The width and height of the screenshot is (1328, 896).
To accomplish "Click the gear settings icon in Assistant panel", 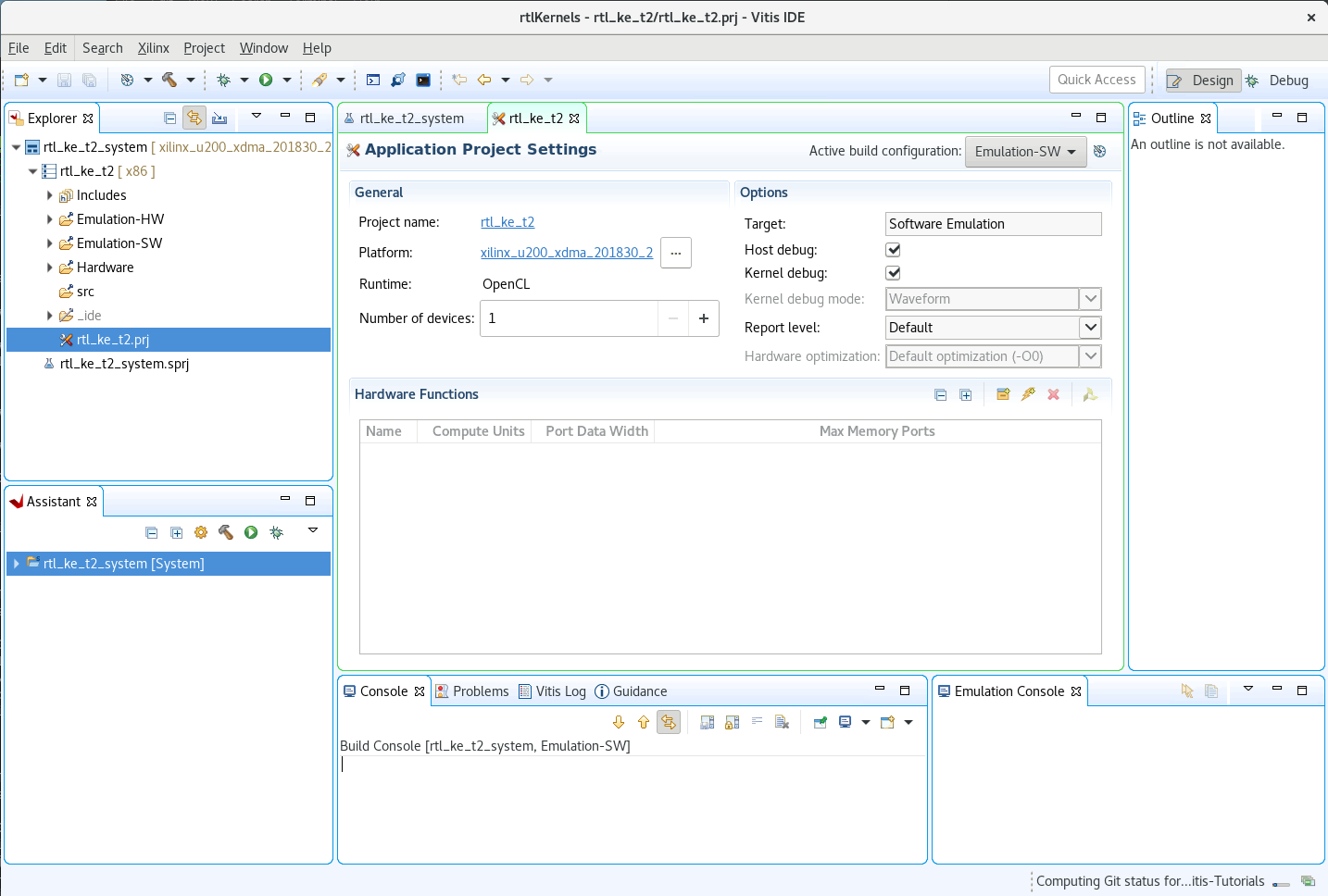I will (201, 532).
